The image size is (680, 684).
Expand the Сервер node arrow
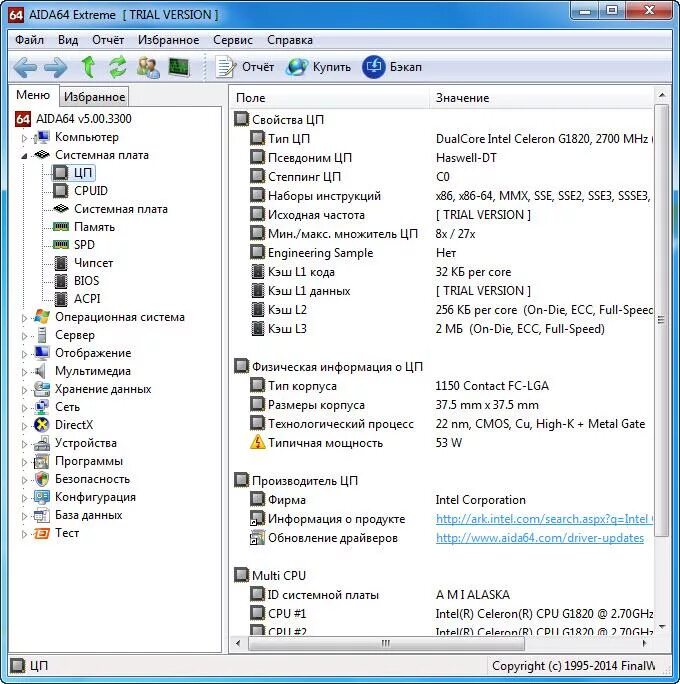[x=24, y=336]
